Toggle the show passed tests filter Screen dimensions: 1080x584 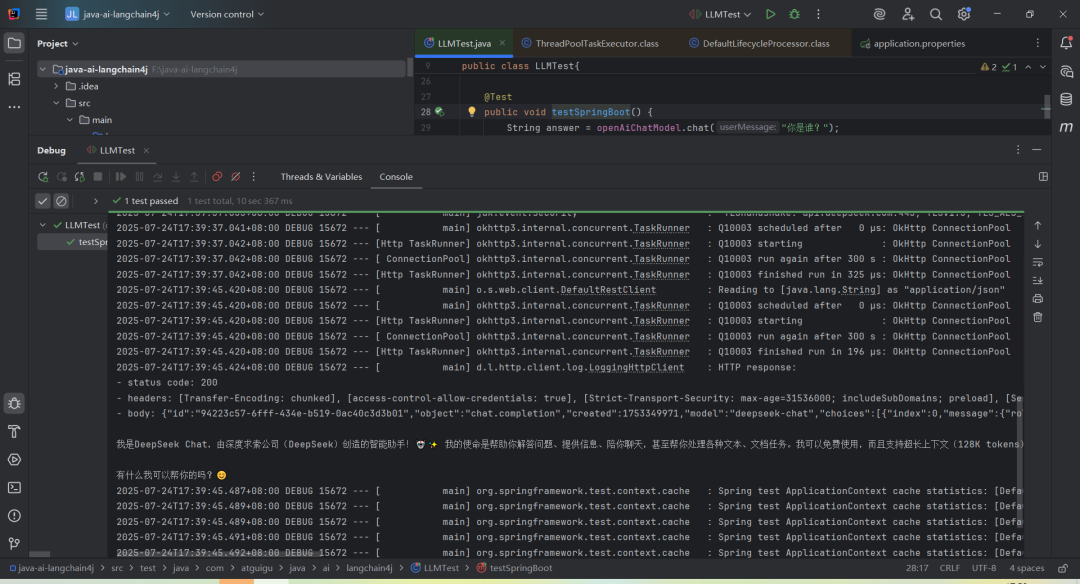(44, 200)
